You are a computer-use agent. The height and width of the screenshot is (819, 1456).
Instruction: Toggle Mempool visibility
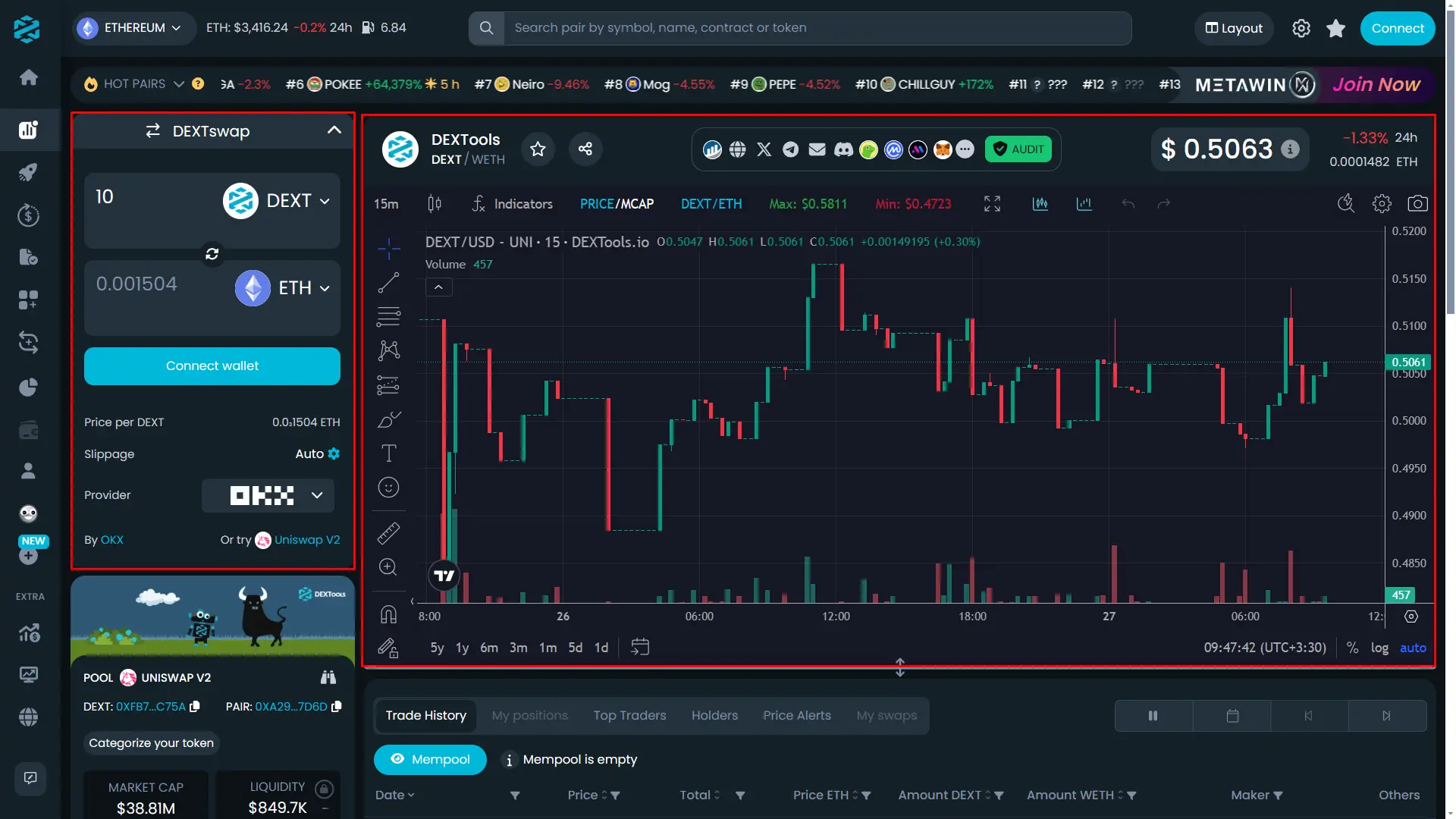(x=430, y=760)
